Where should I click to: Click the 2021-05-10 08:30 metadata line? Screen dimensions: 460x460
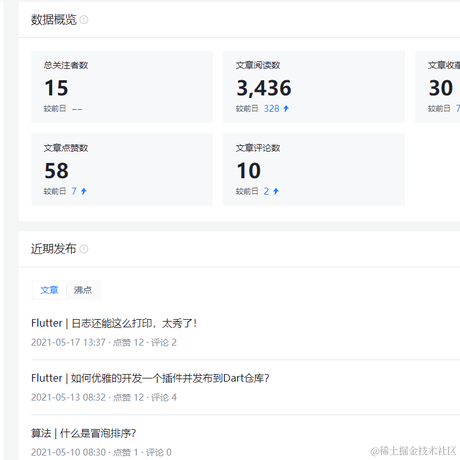101,452
